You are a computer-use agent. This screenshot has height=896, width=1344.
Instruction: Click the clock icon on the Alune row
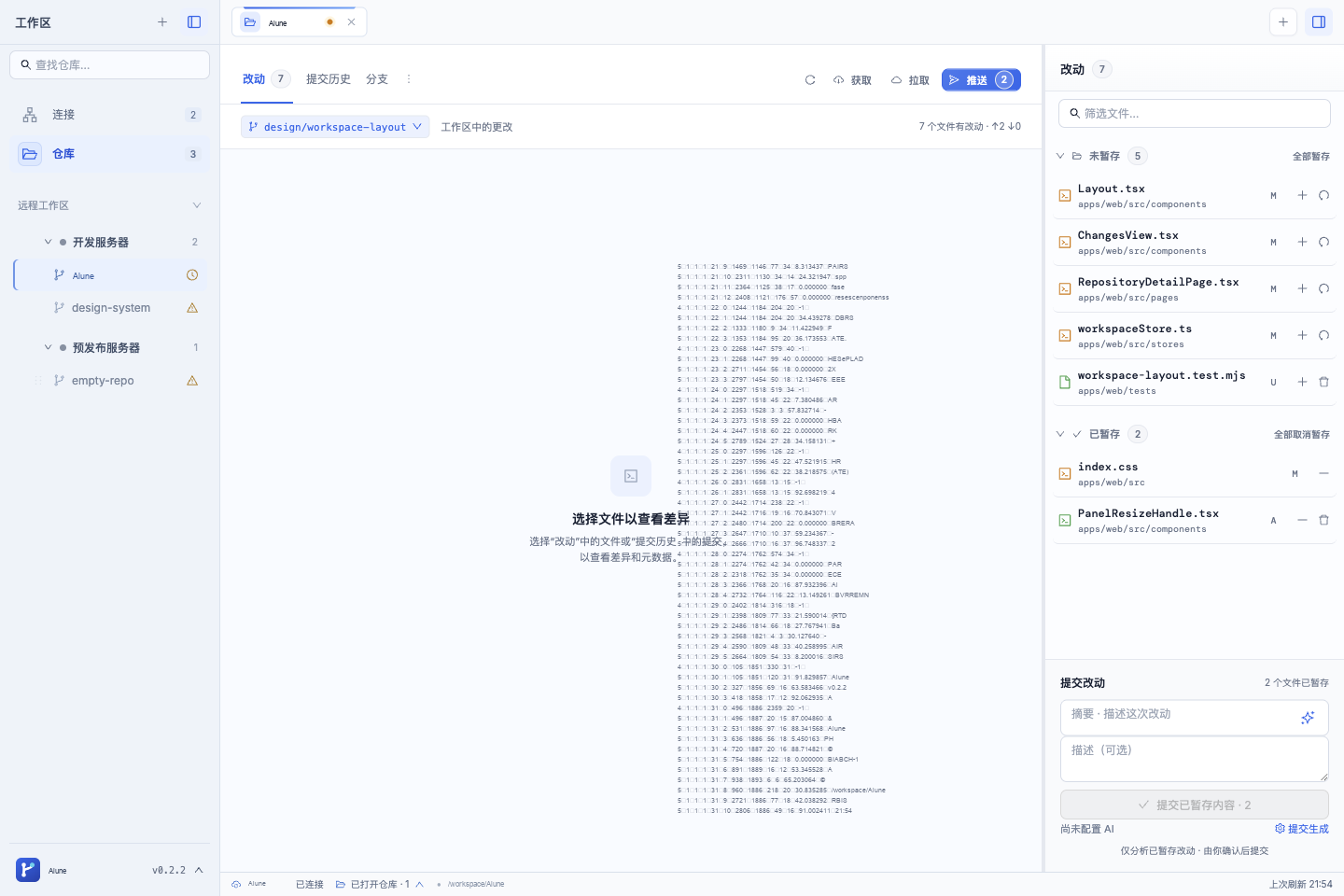(x=192, y=275)
